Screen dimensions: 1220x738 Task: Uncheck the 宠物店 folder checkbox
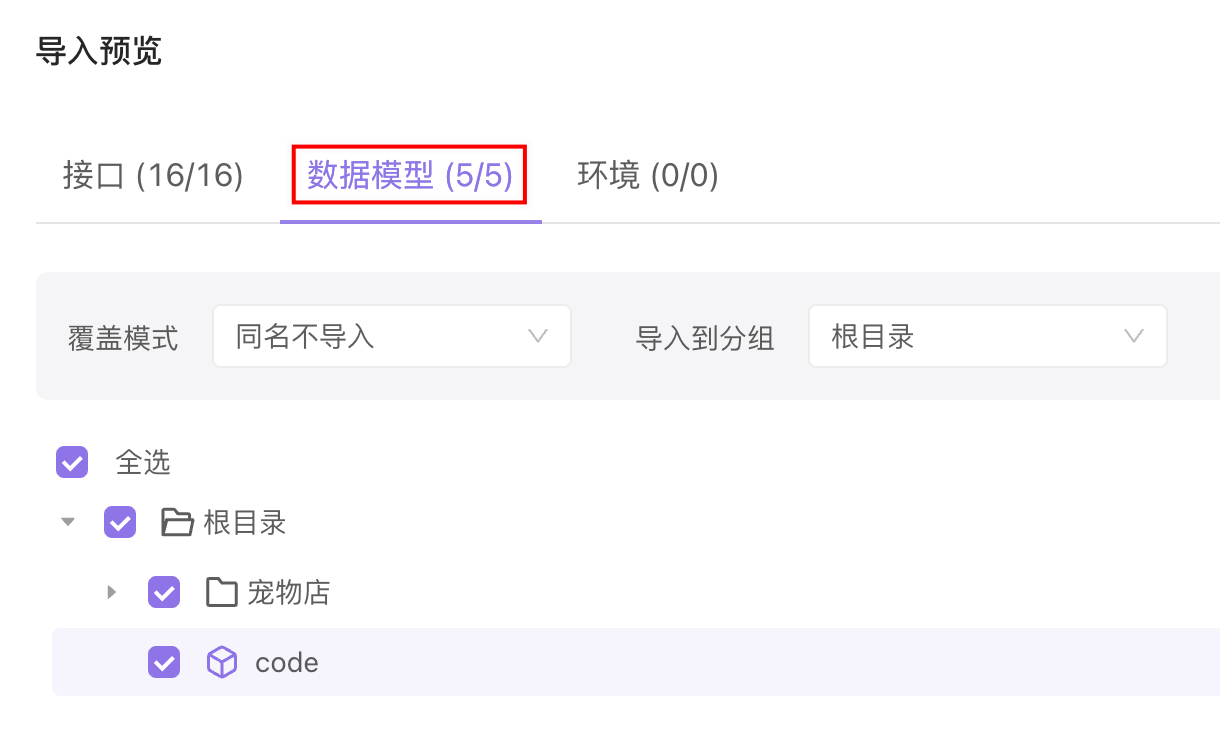click(x=164, y=592)
